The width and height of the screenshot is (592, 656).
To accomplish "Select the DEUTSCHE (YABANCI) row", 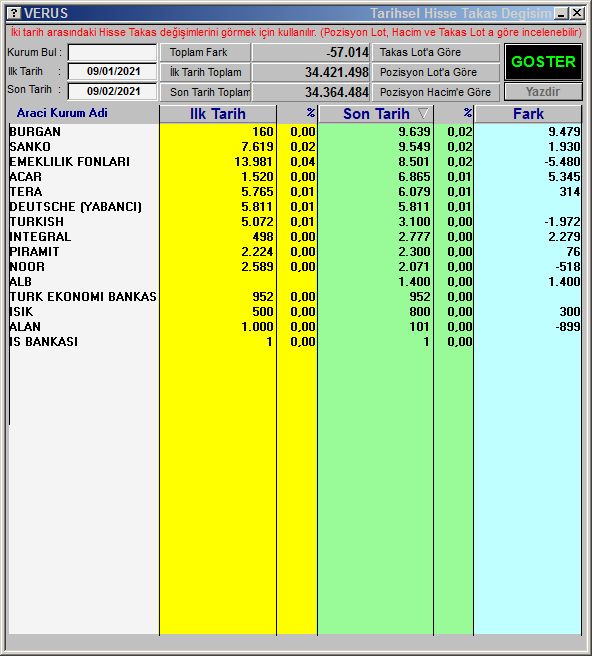I will pos(295,207).
